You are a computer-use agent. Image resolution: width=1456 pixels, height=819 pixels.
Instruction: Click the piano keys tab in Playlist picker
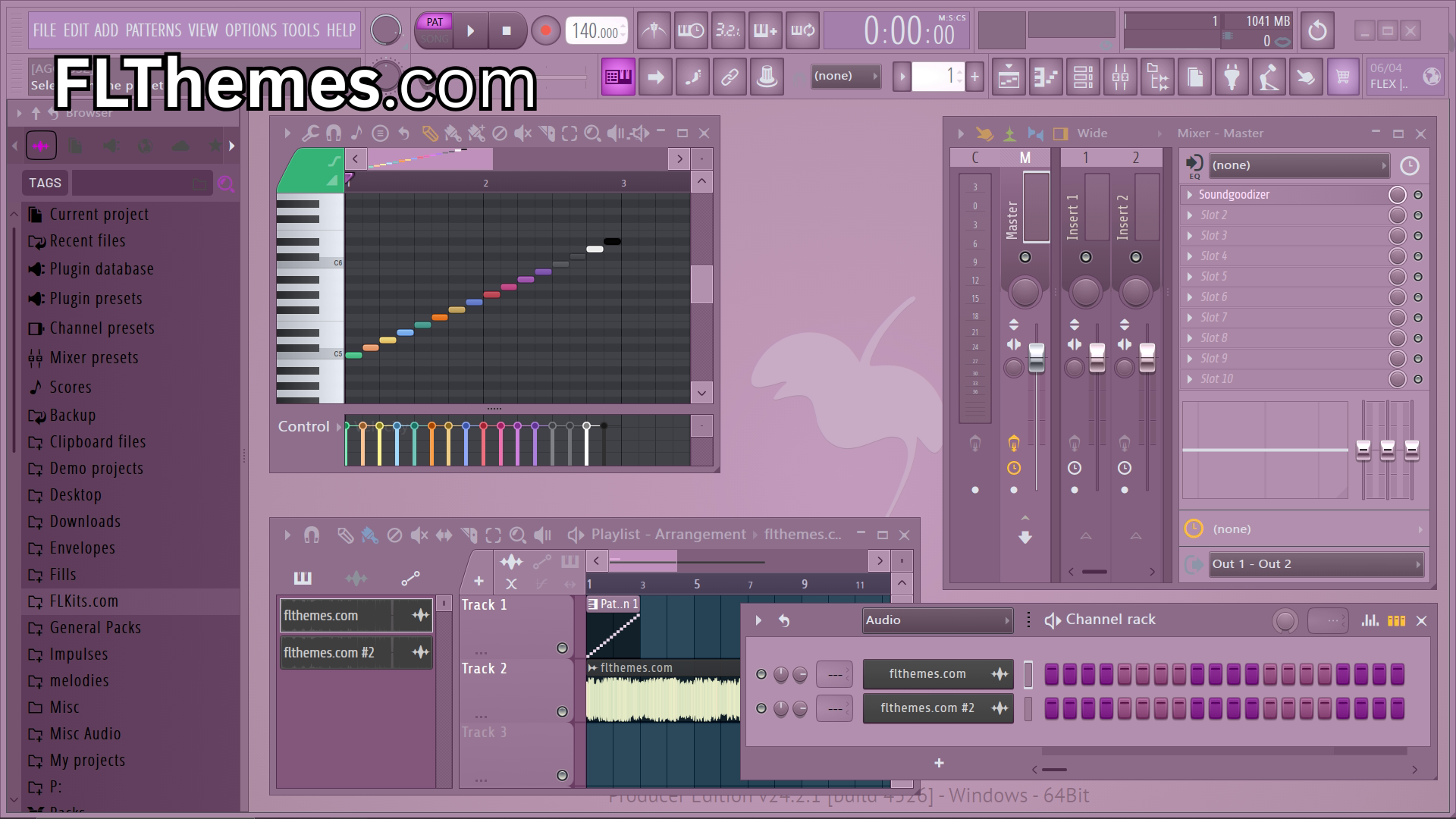pos(303,579)
